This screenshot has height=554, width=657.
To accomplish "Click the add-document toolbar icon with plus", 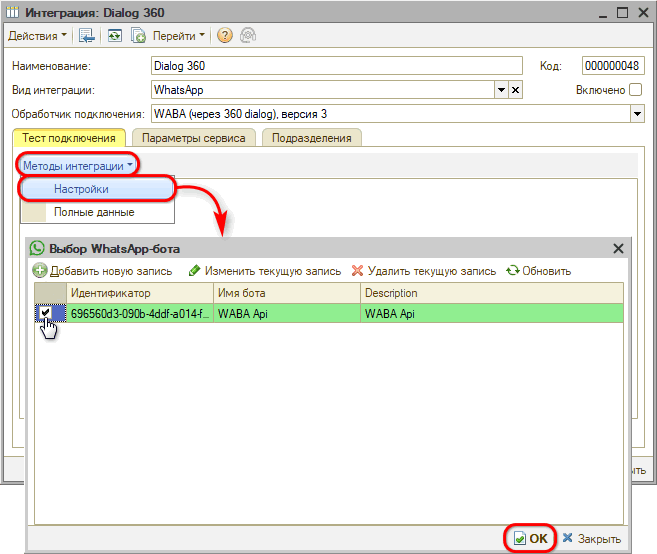I will (139, 35).
